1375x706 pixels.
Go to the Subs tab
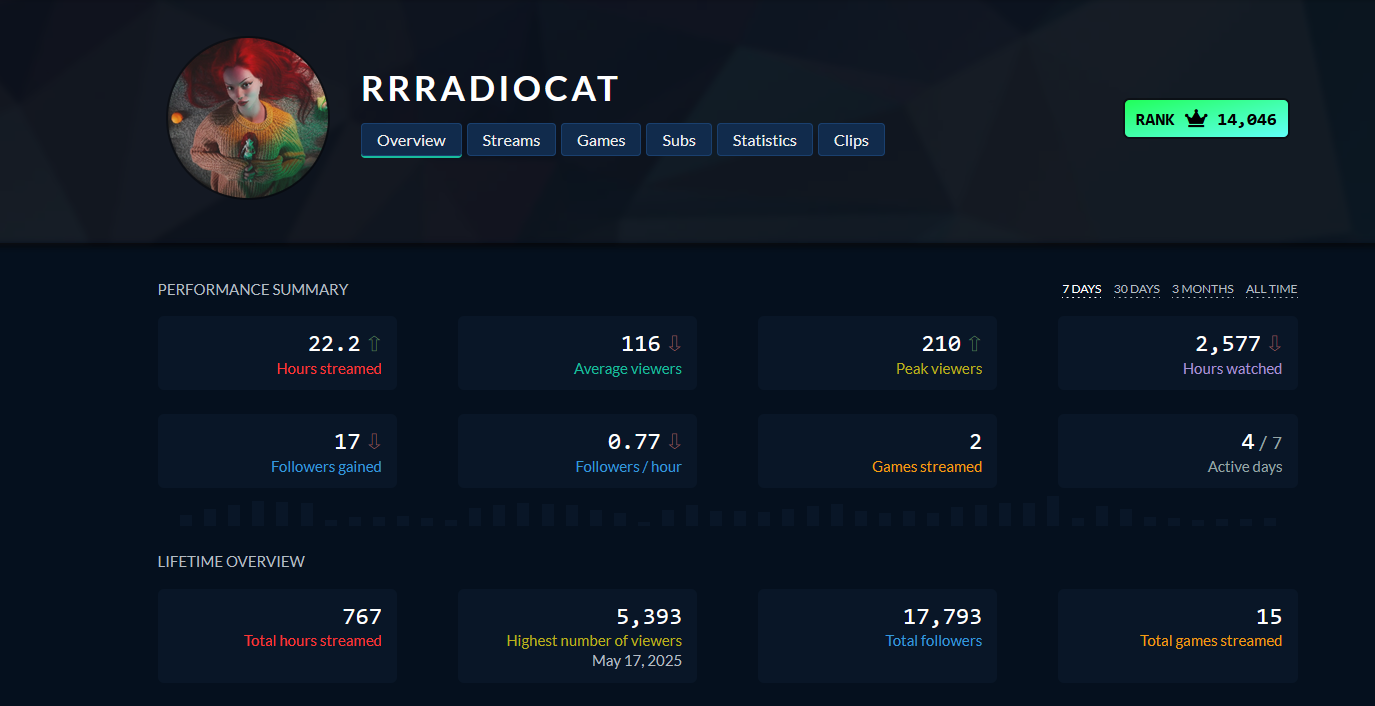(679, 140)
